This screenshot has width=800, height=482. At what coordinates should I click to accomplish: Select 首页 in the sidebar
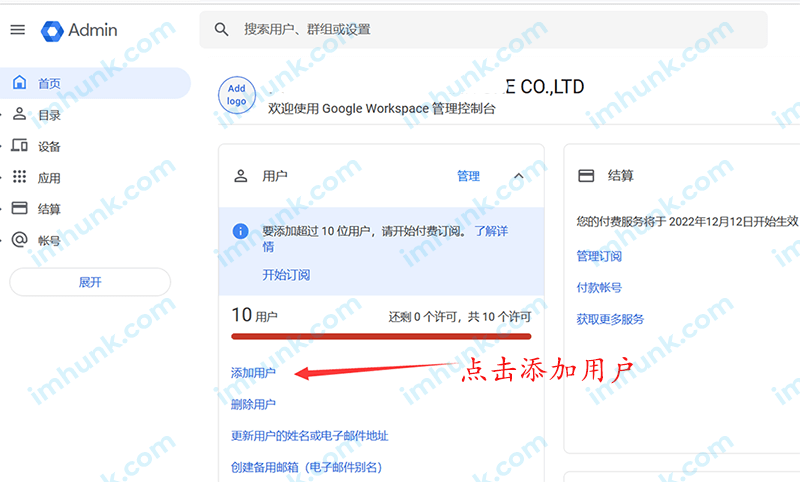pyautogui.click(x=95, y=83)
